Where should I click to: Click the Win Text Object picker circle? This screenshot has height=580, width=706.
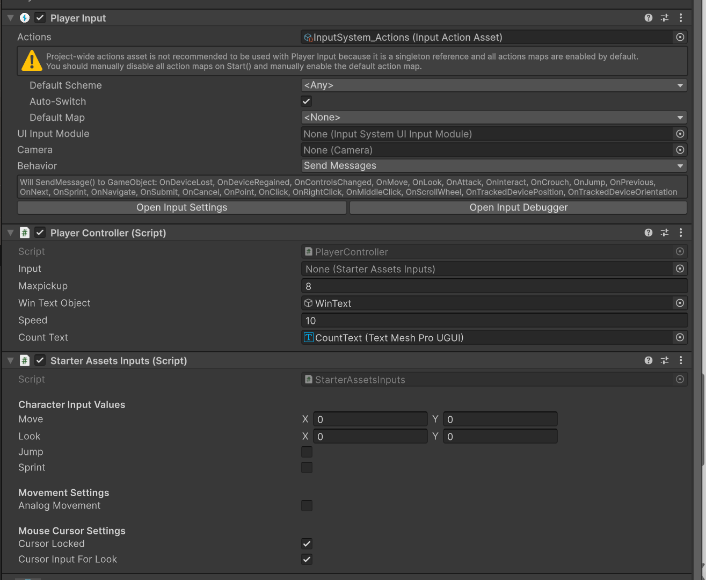pos(680,303)
